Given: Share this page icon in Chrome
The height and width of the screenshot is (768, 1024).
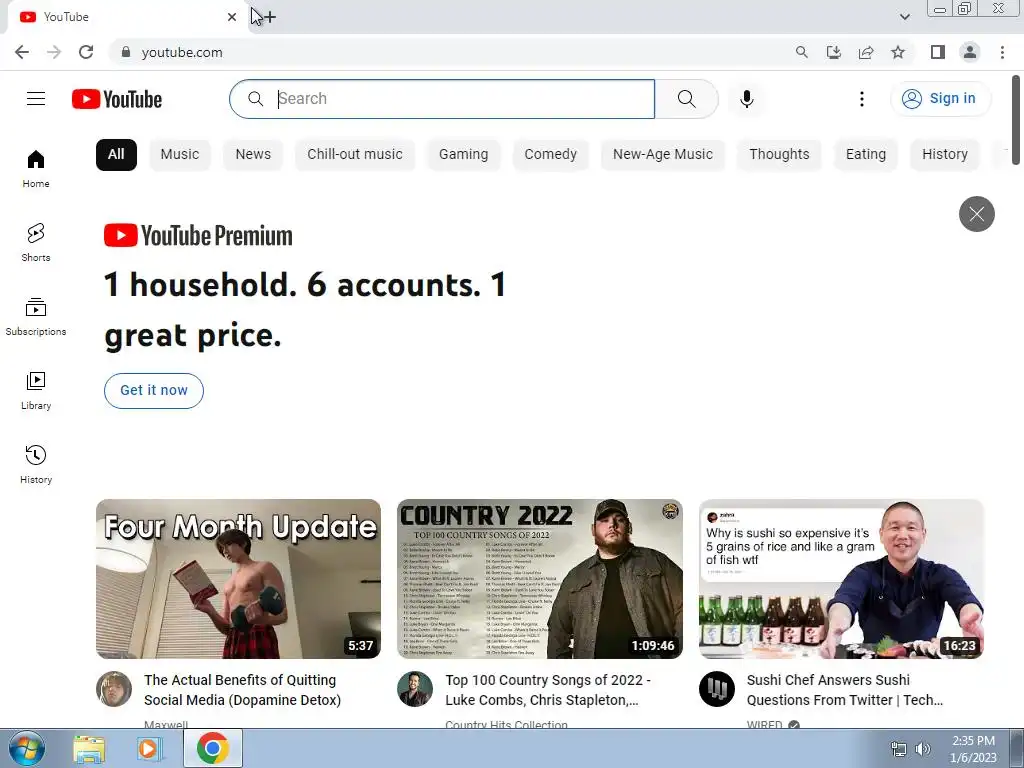Looking at the screenshot, I should 866,52.
